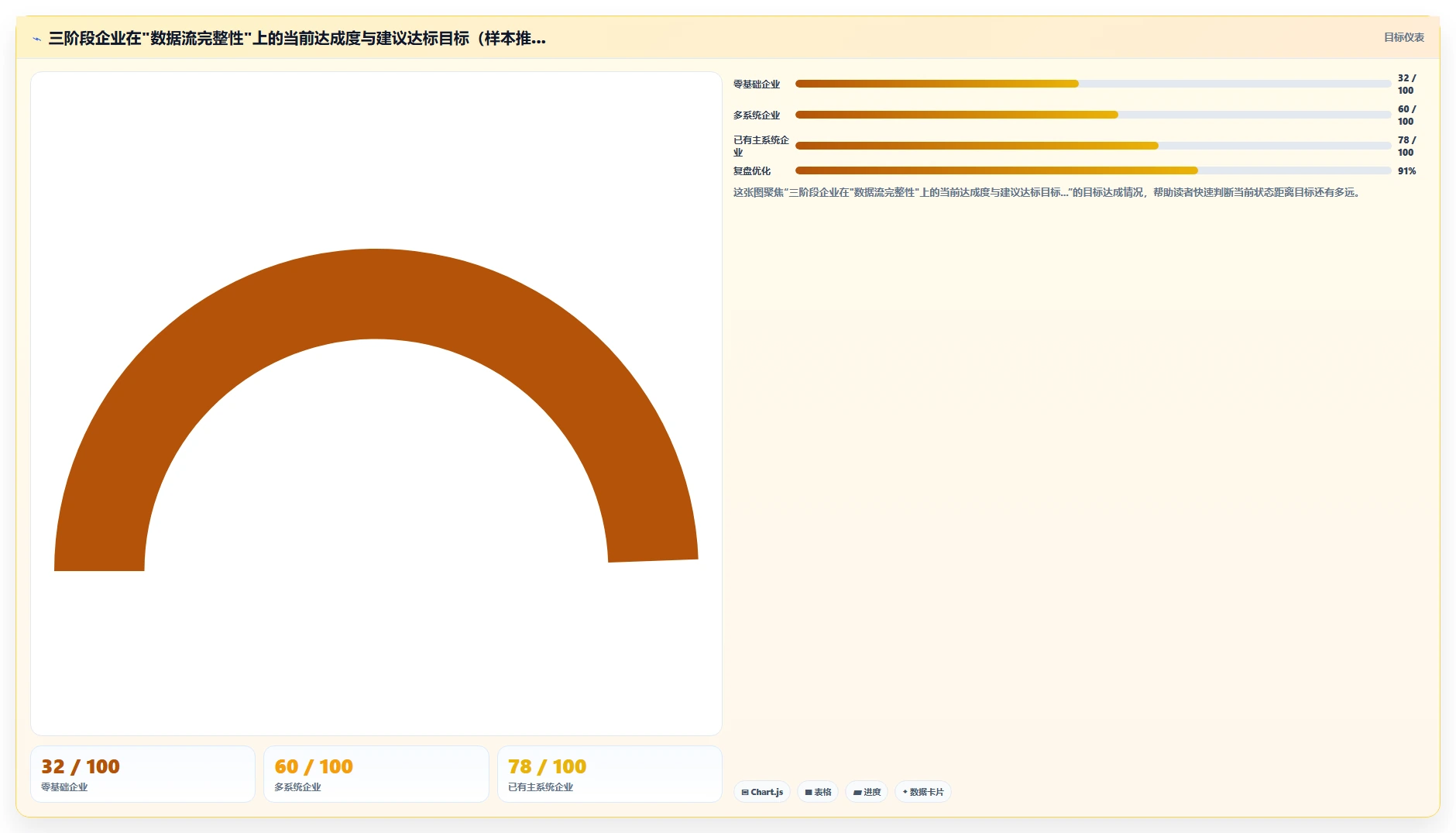This screenshot has height=833, width=1456.
Task: Click the 多系统企业 progress bar
Action: tap(1093, 115)
